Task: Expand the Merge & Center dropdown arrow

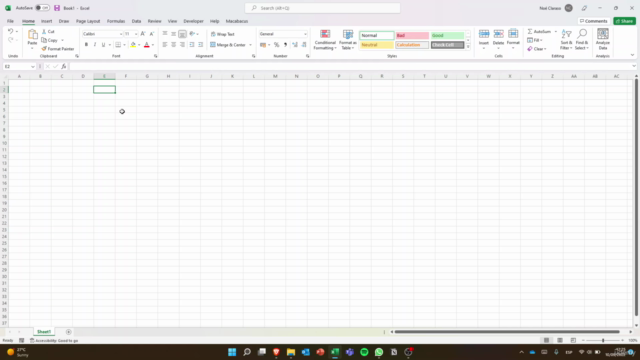Action: (x=250, y=45)
